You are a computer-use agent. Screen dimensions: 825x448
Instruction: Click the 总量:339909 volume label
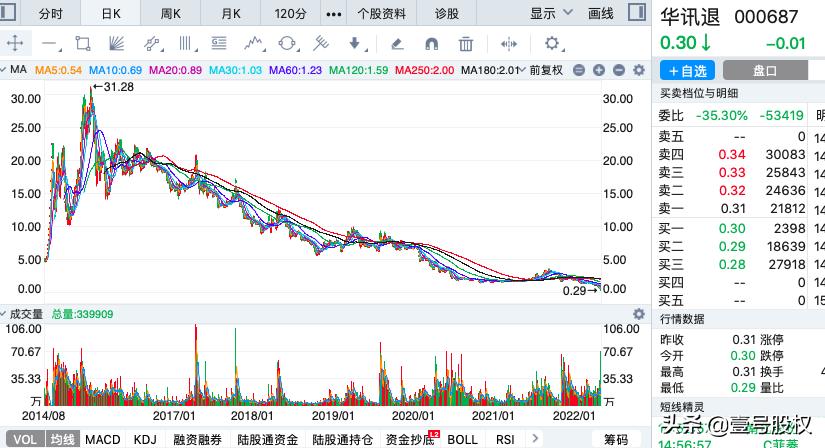[x=83, y=314]
